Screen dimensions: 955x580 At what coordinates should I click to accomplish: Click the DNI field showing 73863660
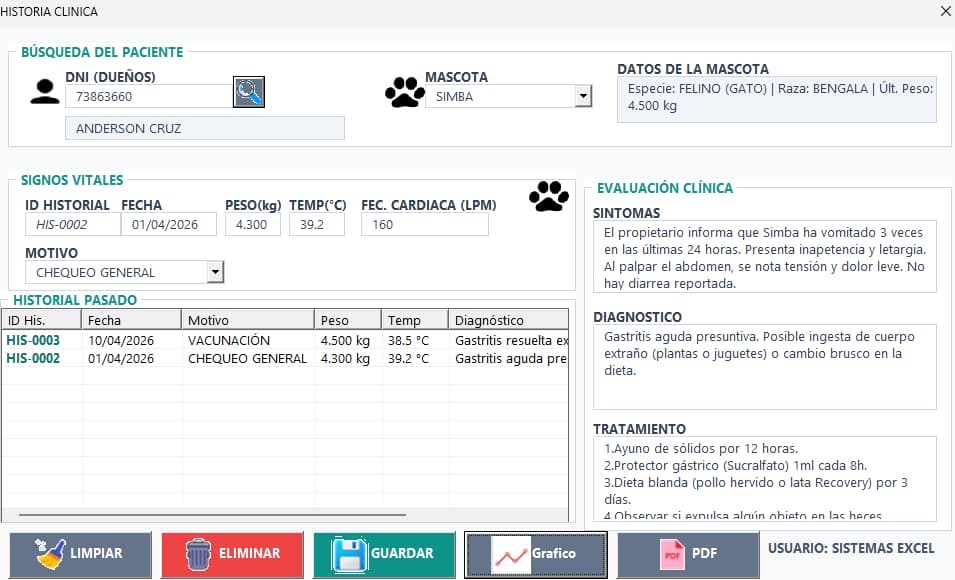coord(149,96)
